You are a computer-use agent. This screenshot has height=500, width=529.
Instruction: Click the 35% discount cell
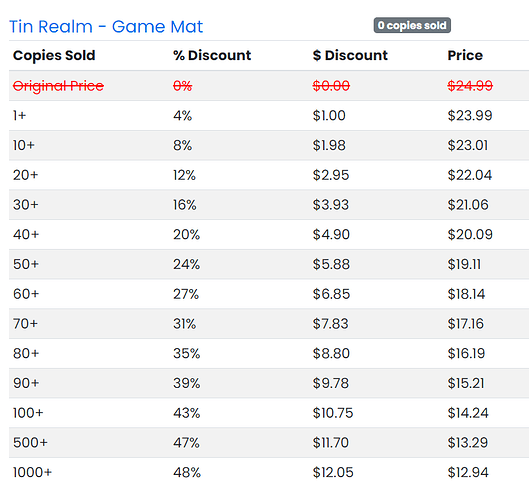[x=187, y=353]
